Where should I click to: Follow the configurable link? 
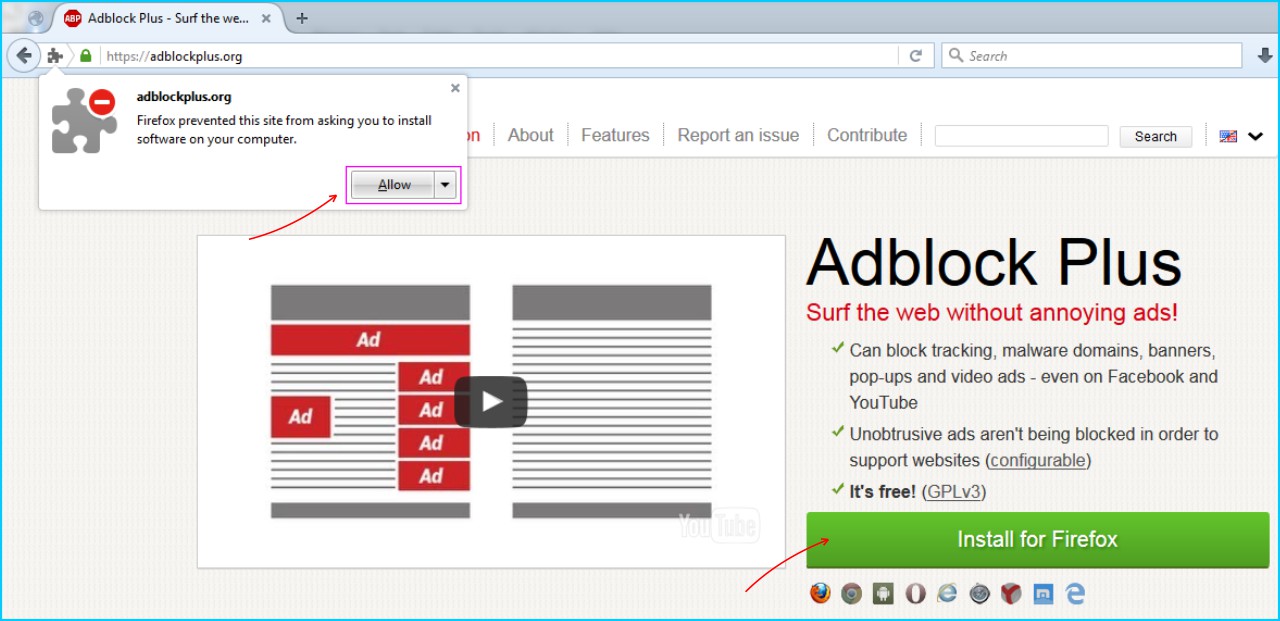point(1038,460)
